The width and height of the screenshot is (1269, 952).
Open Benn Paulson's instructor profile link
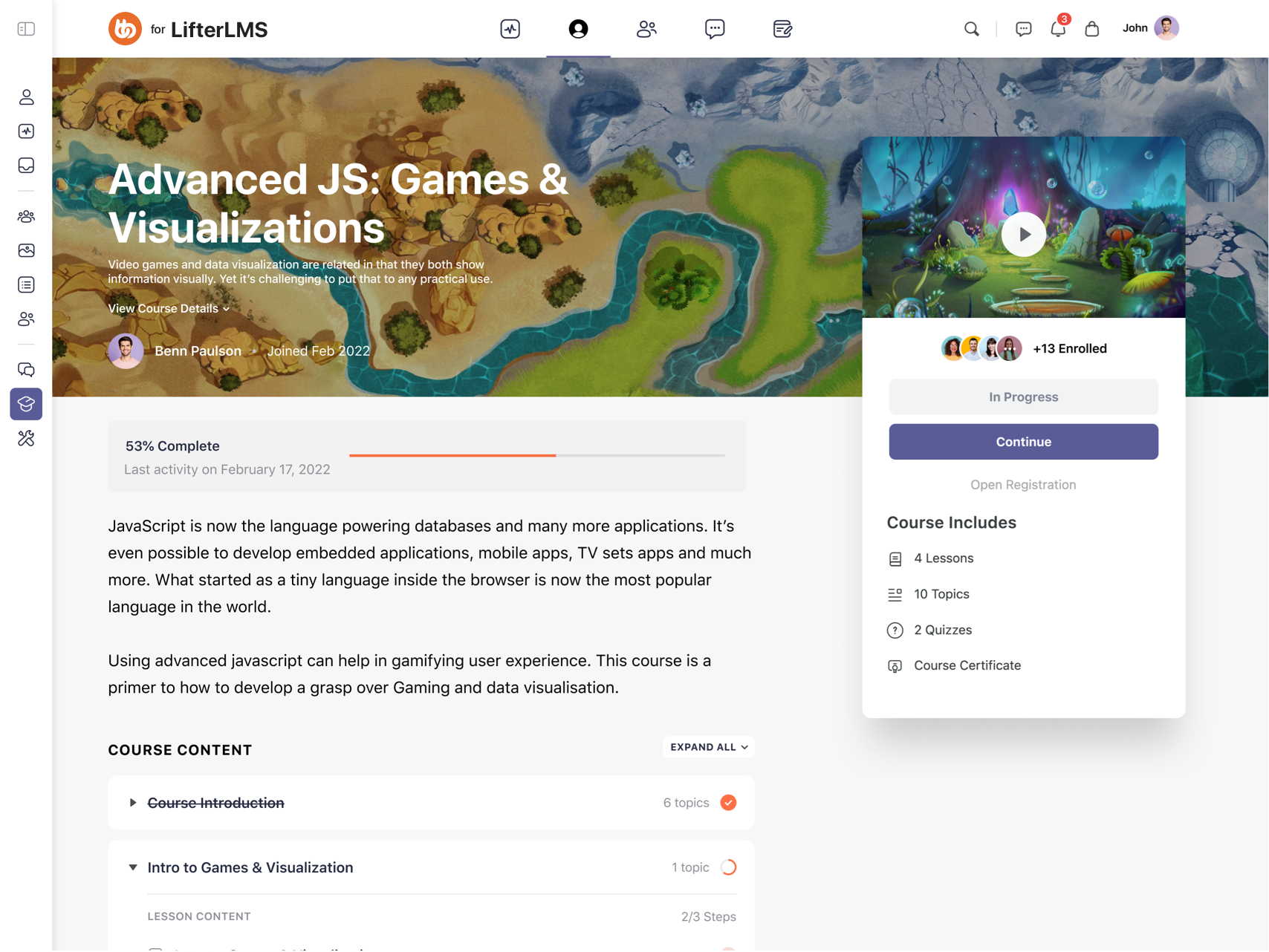[198, 351]
